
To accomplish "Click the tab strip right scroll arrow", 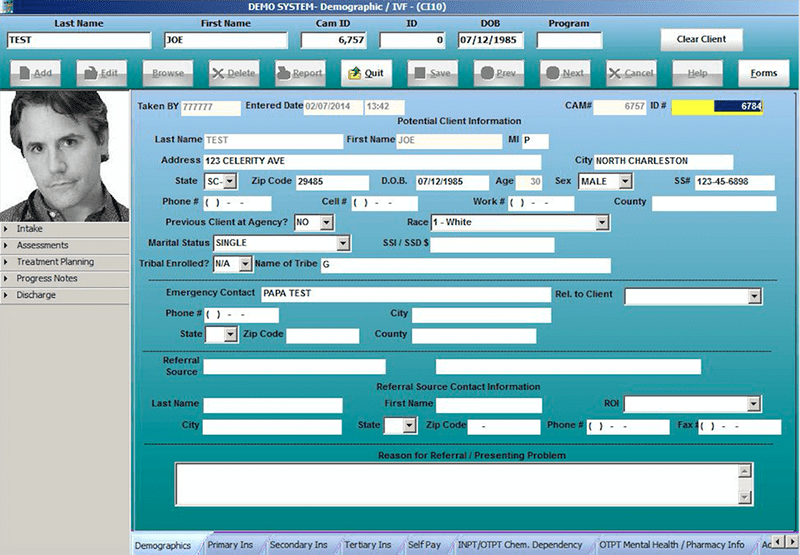I will point(791,541).
